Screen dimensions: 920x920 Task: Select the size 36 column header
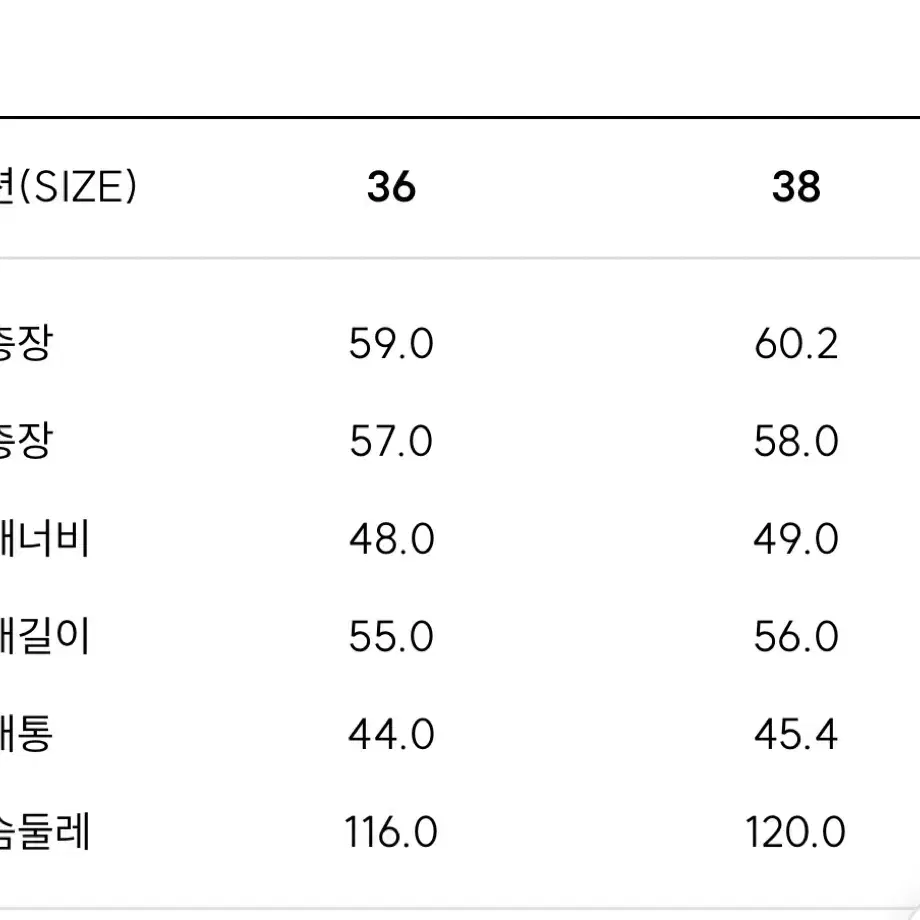pos(391,187)
